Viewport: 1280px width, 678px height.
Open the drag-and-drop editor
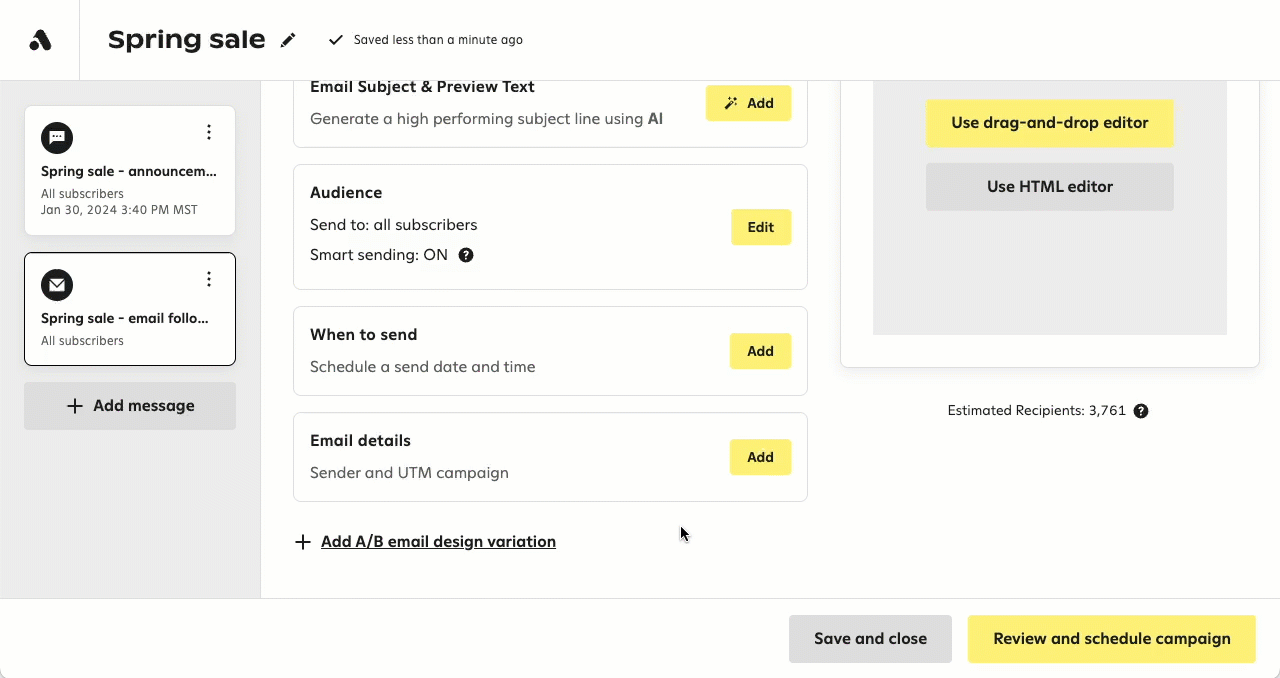(x=1049, y=124)
